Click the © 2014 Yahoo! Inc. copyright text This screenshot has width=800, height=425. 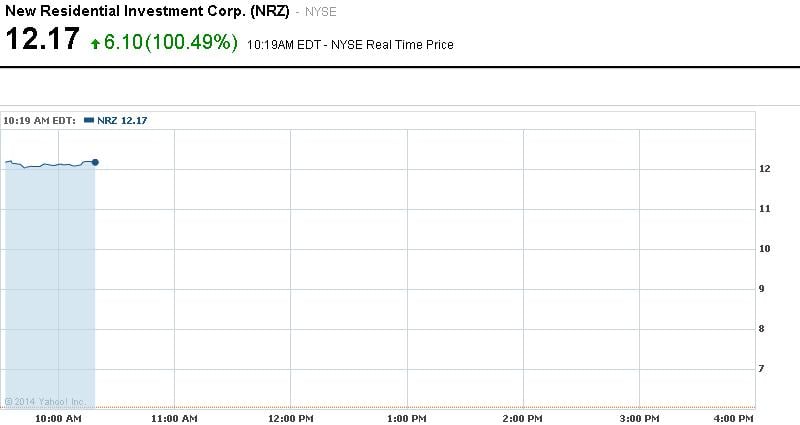click(x=45, y=402)
